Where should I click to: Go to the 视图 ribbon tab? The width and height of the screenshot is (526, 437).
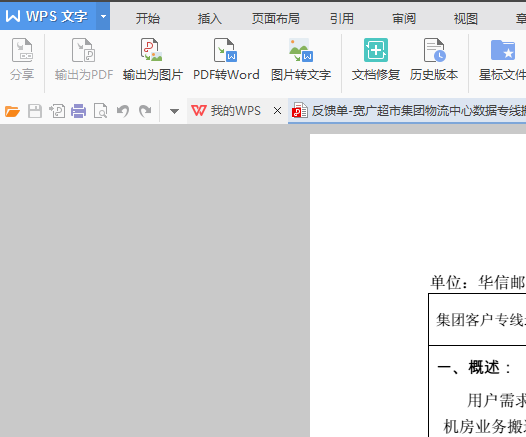click(466, 18)
